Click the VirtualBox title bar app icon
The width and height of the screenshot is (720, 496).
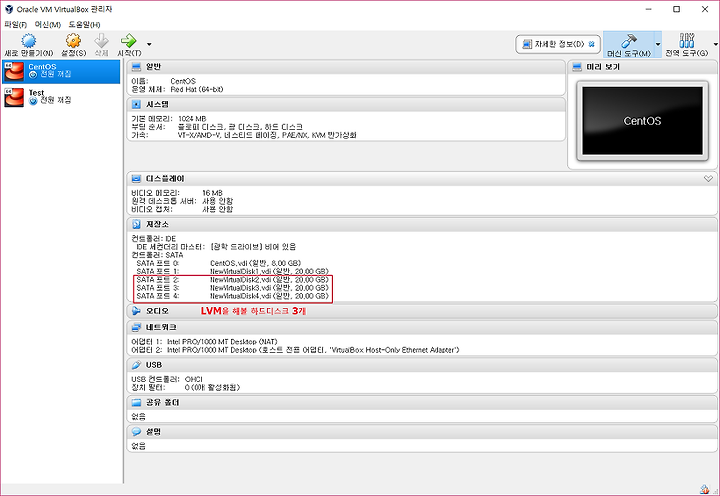coord(9,9)
